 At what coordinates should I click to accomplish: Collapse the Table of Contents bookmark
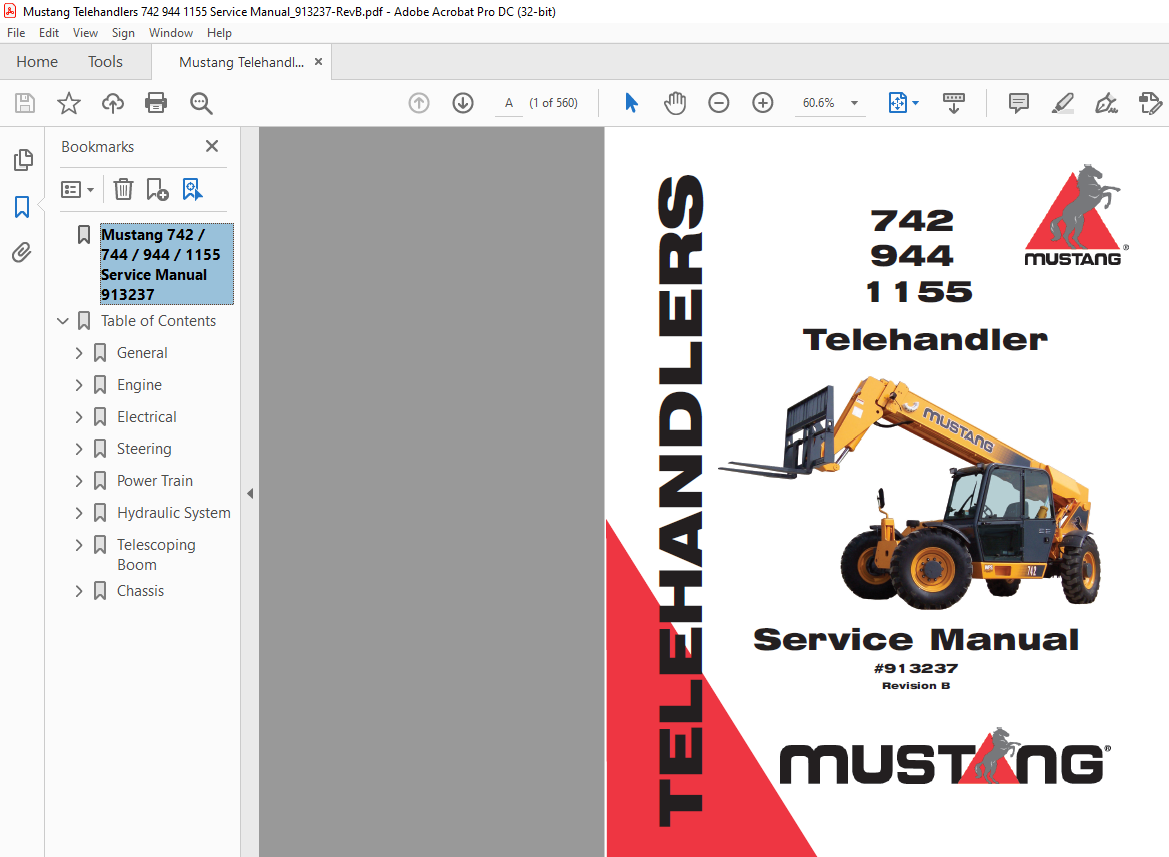pyautogui.click(x=63, y=321)
